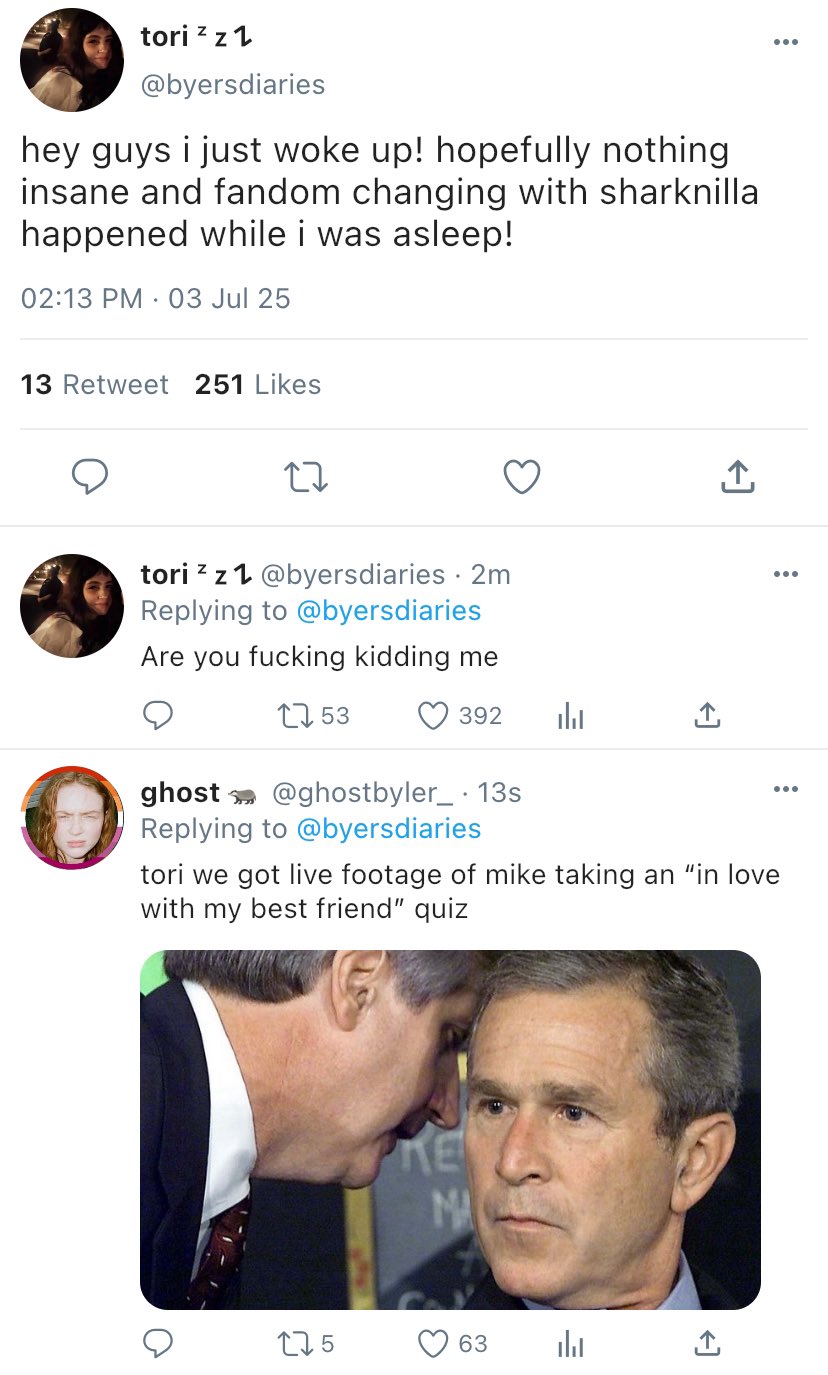View analytics for tori's reply tweet
The width and height of the screenshot is (828, 1375).
pyautogui.click(x=569, y=715)
